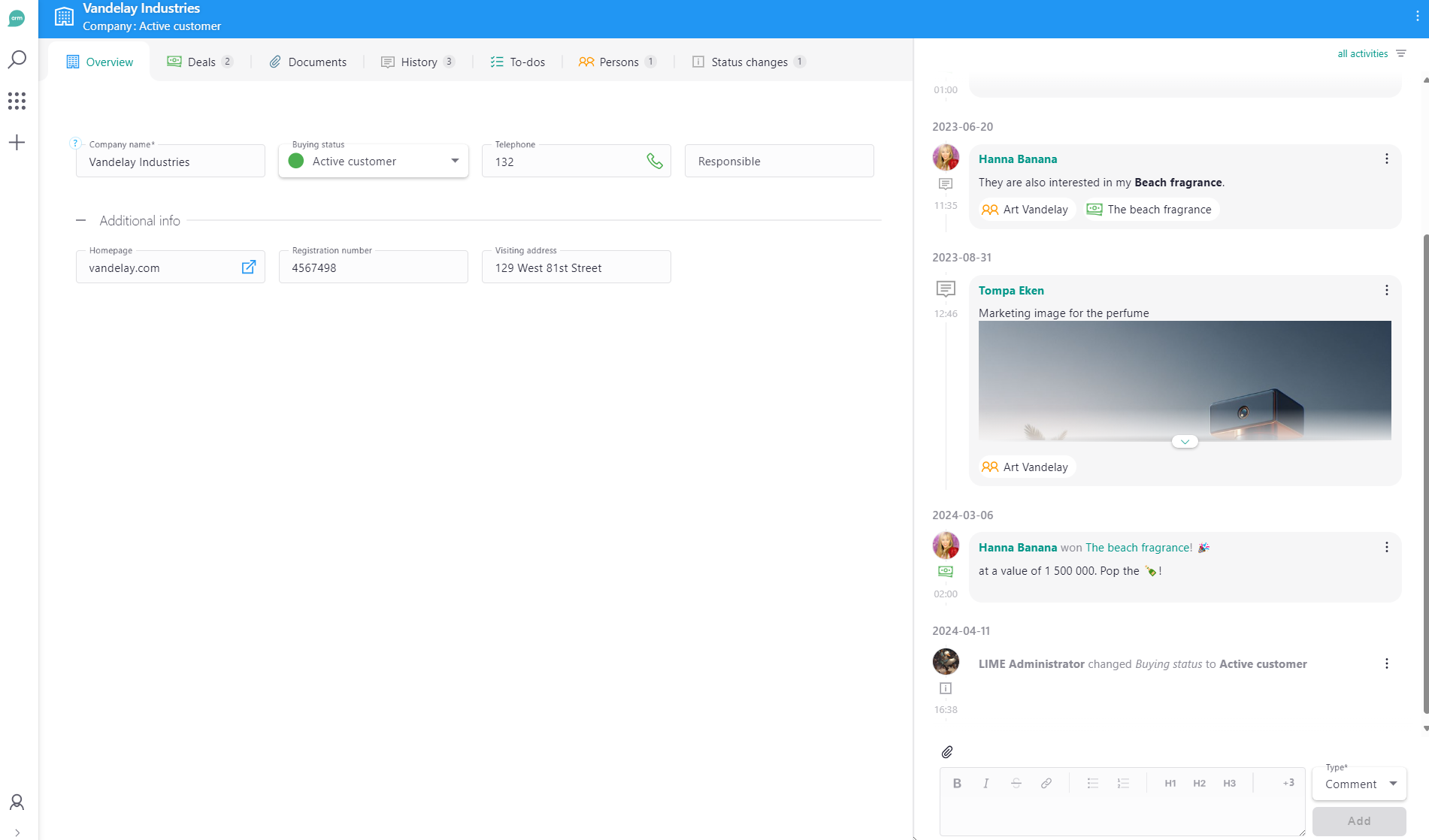Collapse the Additional info section
The width and height of the screenshot is (1429, 840).
pyautogui.click(x=81, y=220)
